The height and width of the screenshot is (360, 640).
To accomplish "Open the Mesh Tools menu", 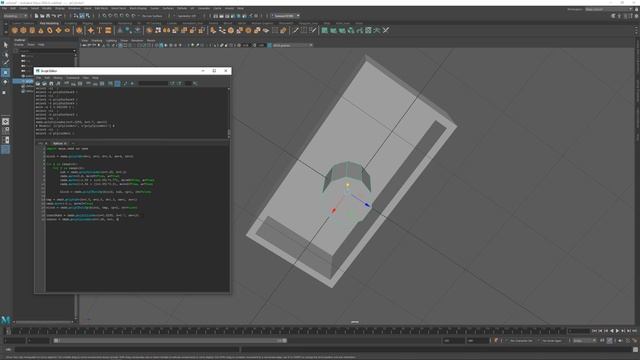I will pyautogui.click(x=119, y=8).
